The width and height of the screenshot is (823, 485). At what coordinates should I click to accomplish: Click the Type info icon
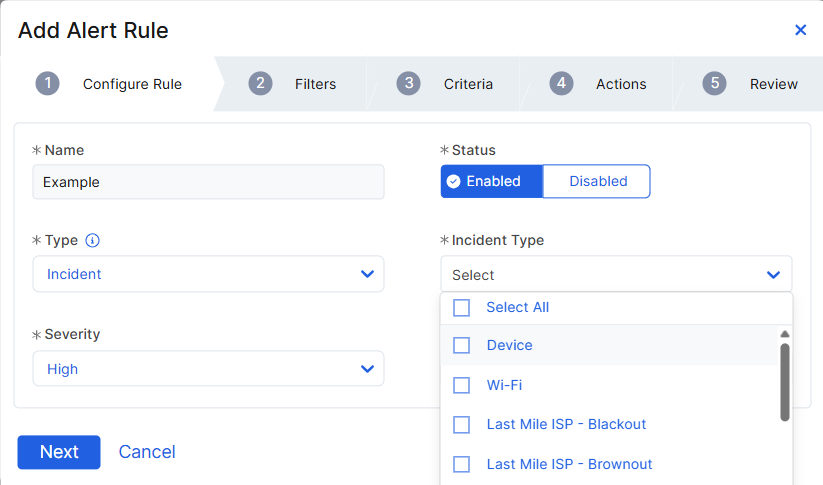(93, 241)
